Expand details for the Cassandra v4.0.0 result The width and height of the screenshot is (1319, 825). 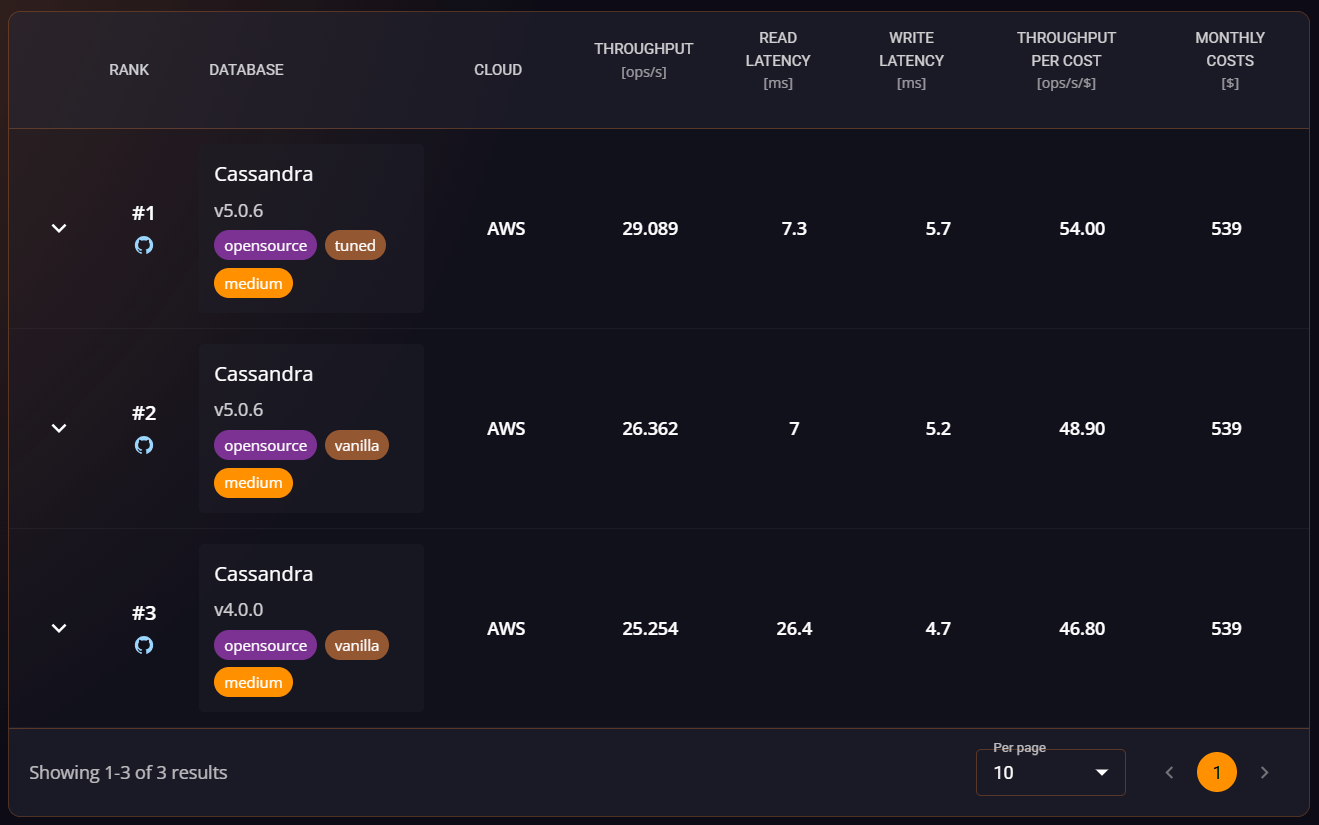[x=58, y=628]
